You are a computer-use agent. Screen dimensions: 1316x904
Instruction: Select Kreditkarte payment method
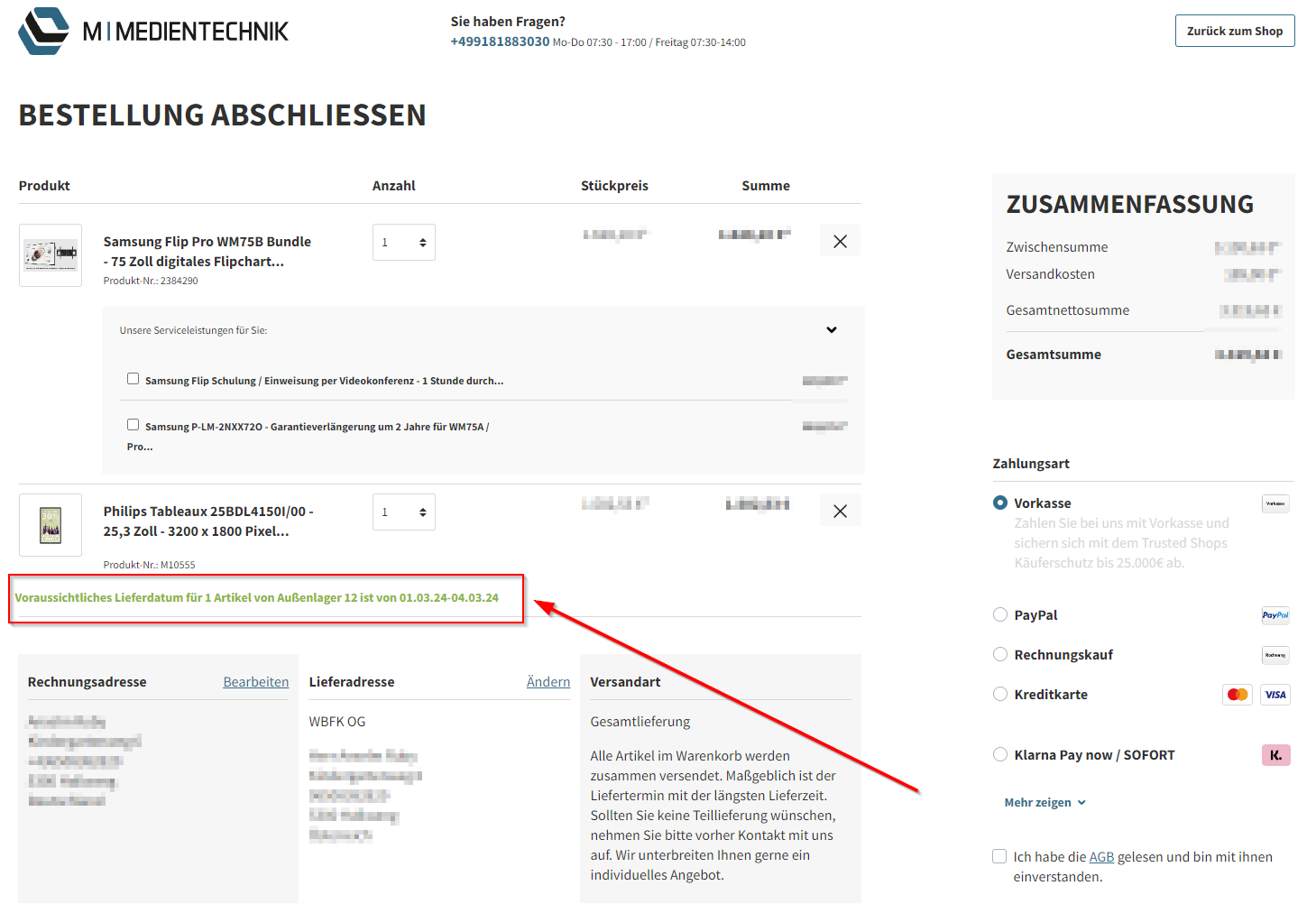click(1000, 694)
